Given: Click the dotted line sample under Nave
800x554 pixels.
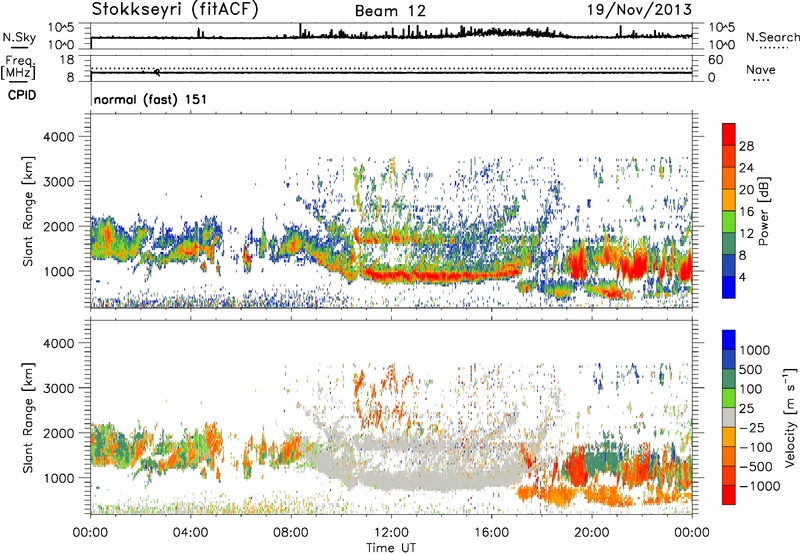Looking at the screenshot, I should 762,81.
